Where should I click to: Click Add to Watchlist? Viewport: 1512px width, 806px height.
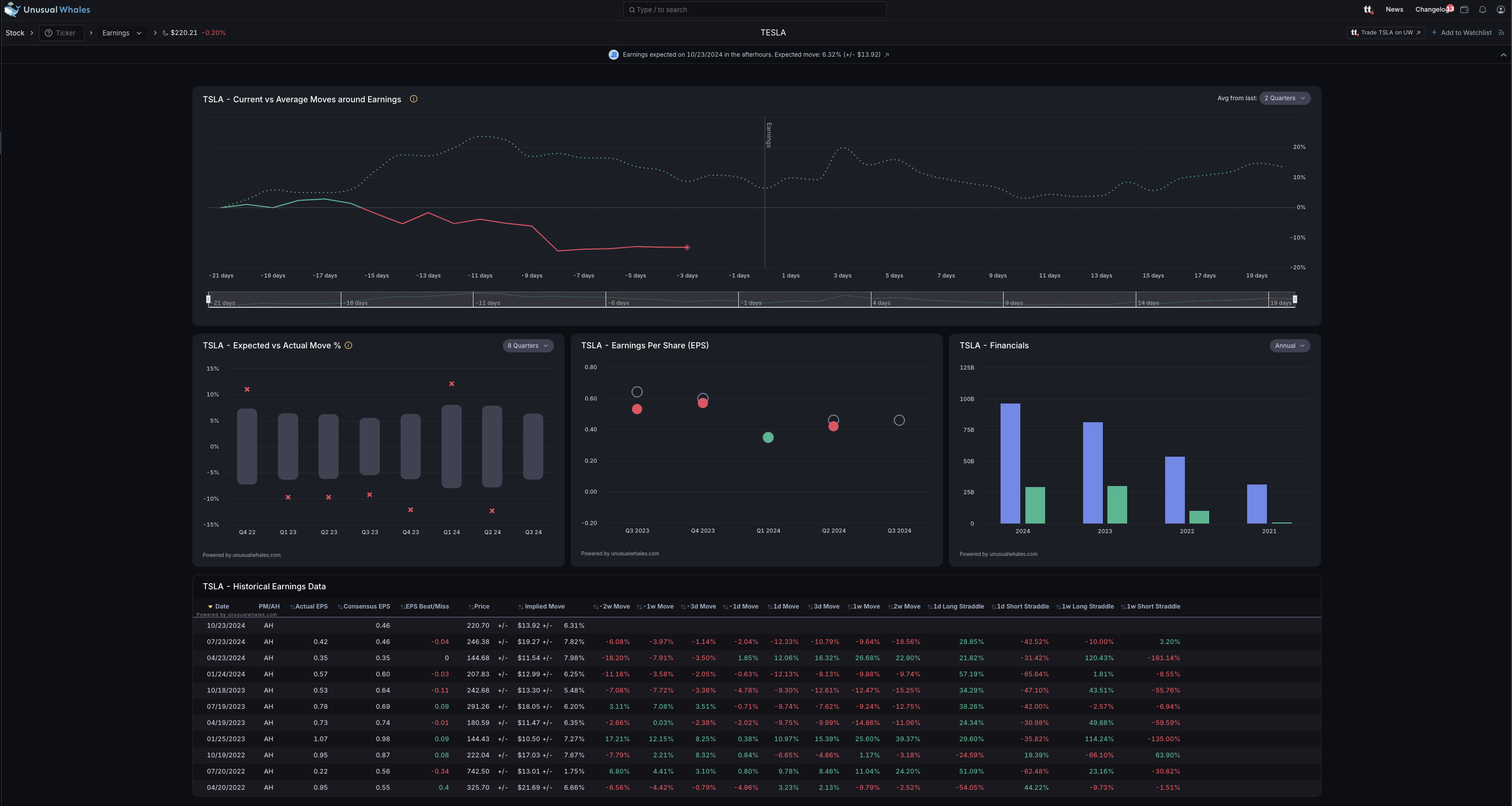[1461, 33]
